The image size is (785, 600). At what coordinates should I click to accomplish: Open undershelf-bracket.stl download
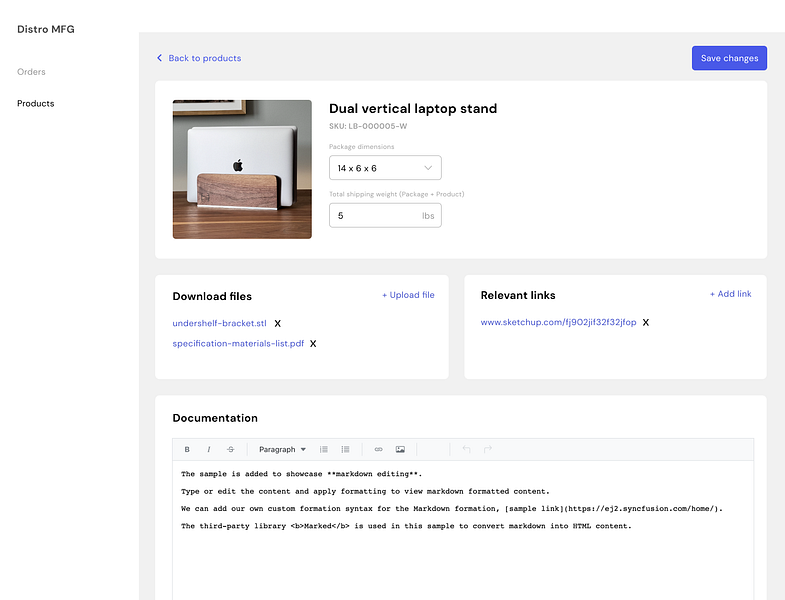219,324
